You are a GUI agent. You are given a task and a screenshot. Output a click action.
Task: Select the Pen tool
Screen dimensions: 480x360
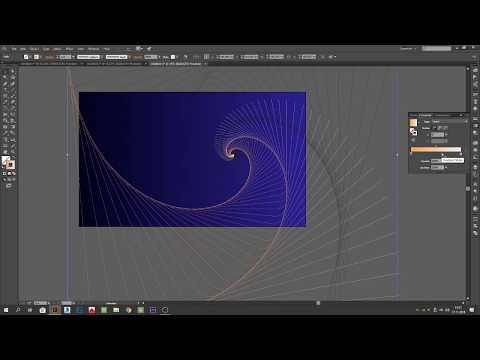point(5,84)
